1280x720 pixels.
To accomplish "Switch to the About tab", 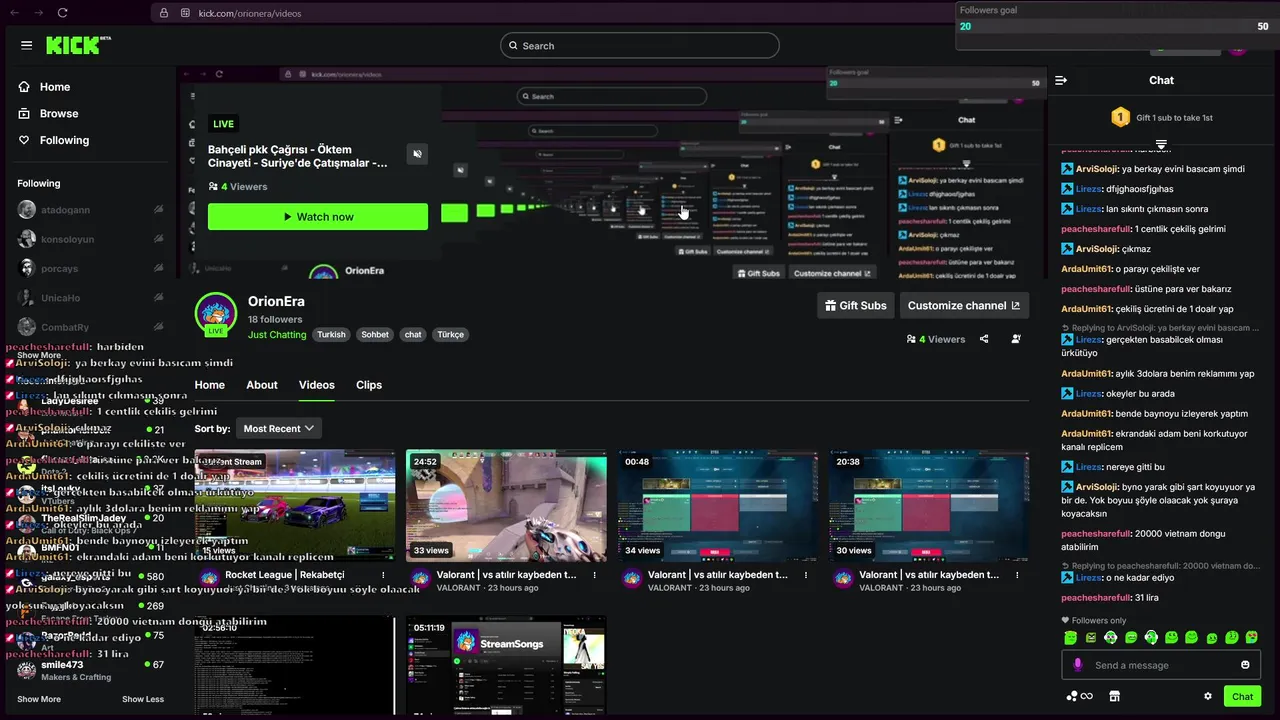I will [x=262, y=385].
